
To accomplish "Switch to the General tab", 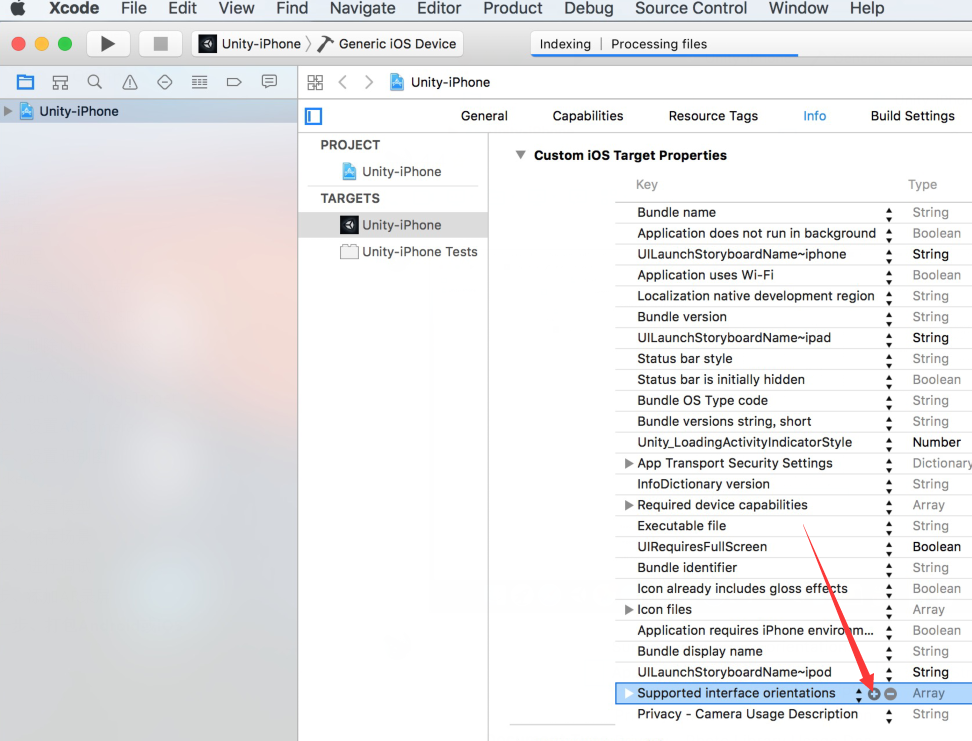I will point(484,116).
